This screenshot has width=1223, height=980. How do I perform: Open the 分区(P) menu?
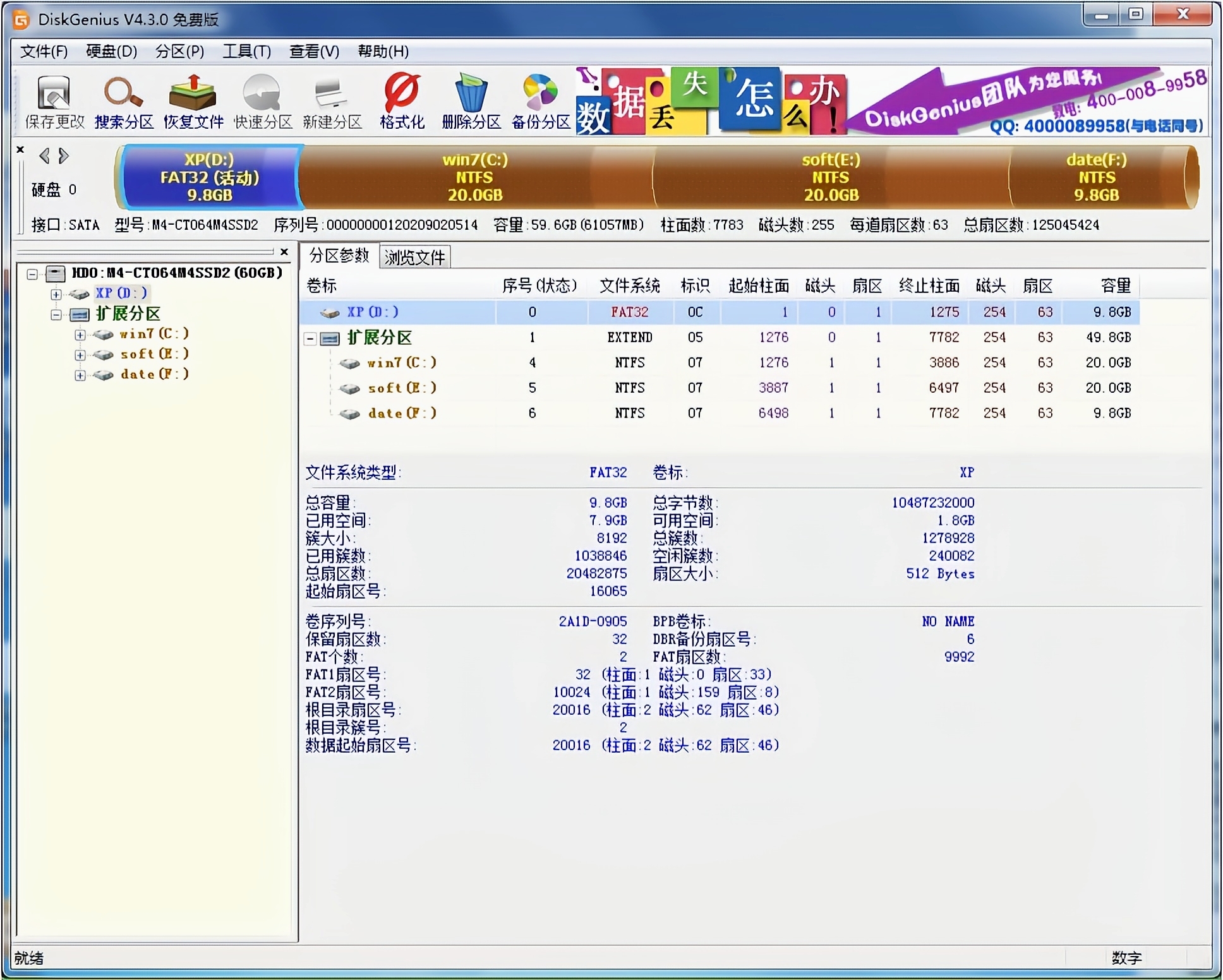pos(179,51)
